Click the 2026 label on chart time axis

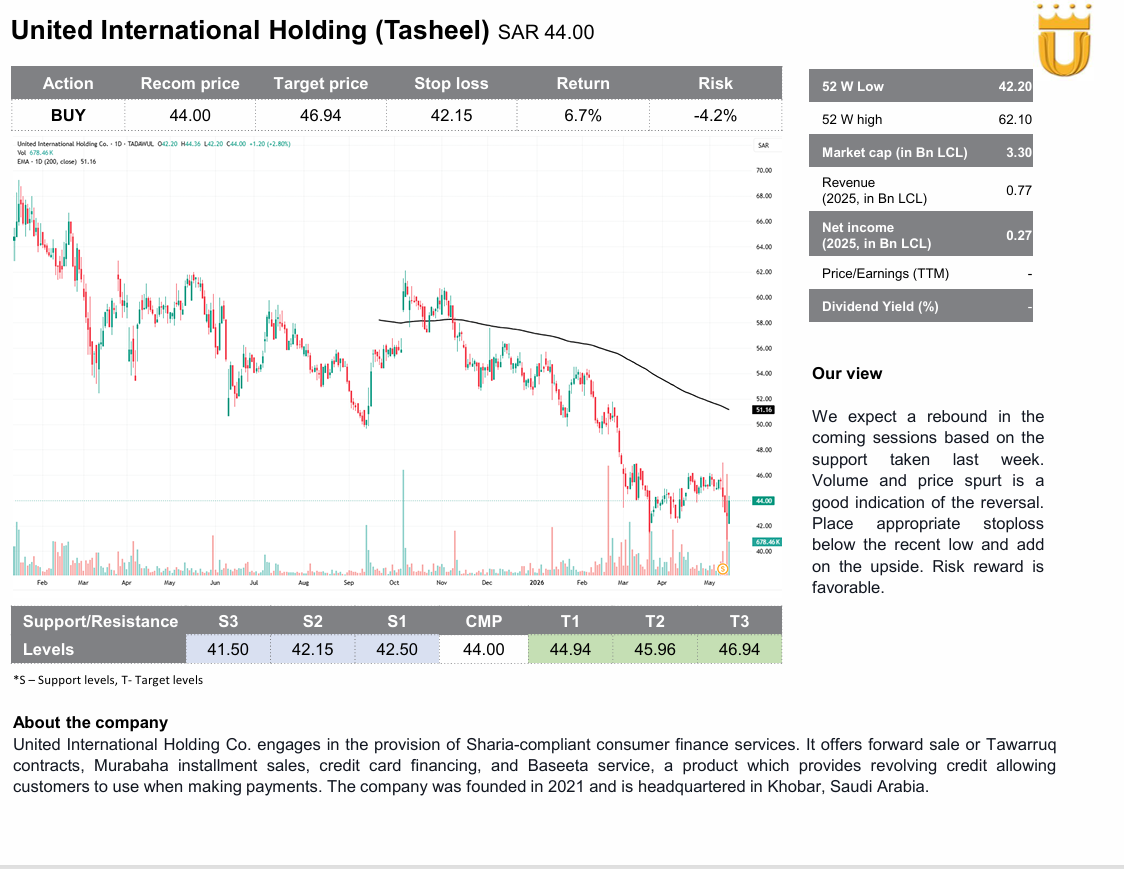(x=536, y=582)
